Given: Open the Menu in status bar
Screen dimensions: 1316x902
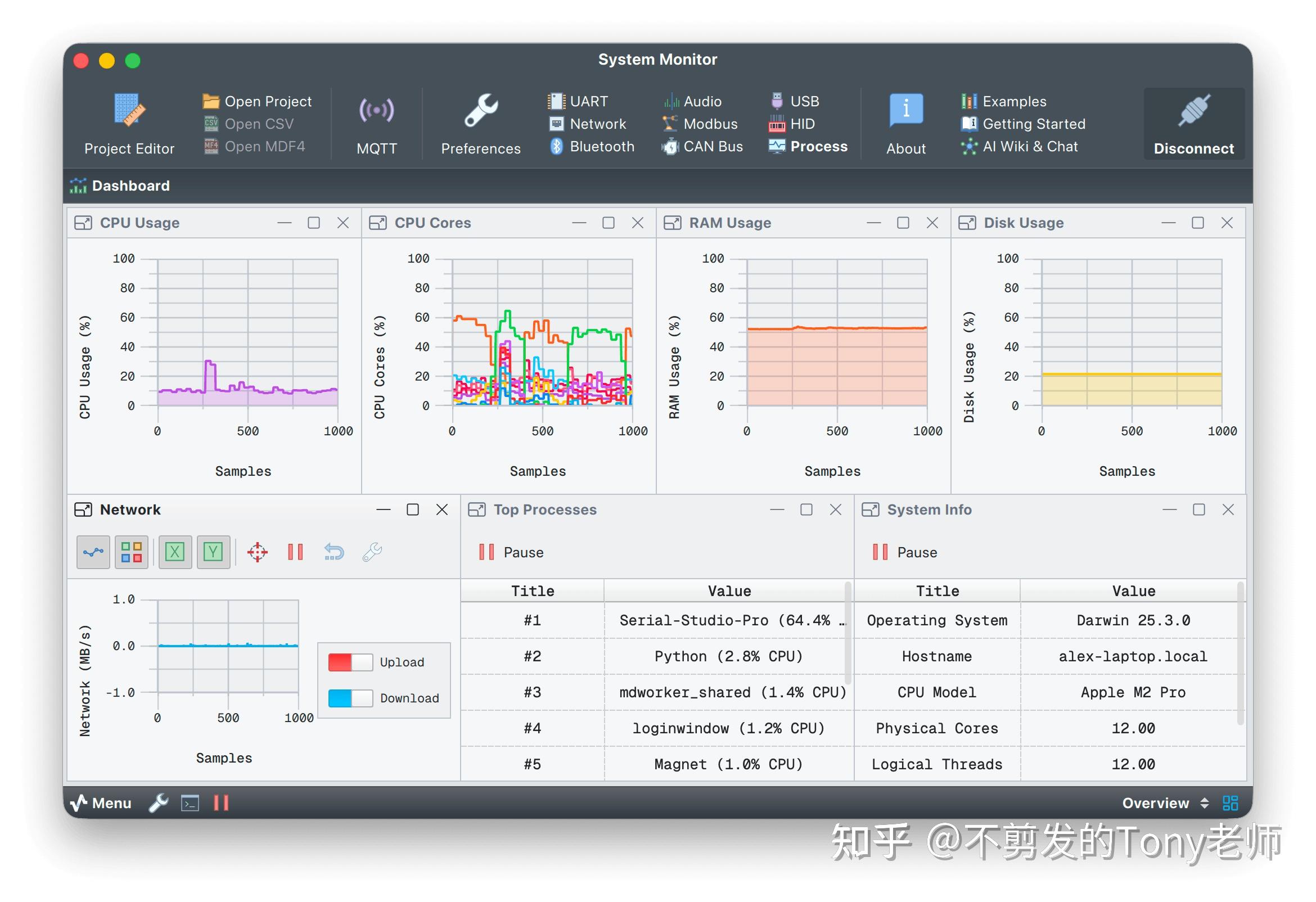Looking at the screenshot, I should pyautogui.click(x=100, y=804).
